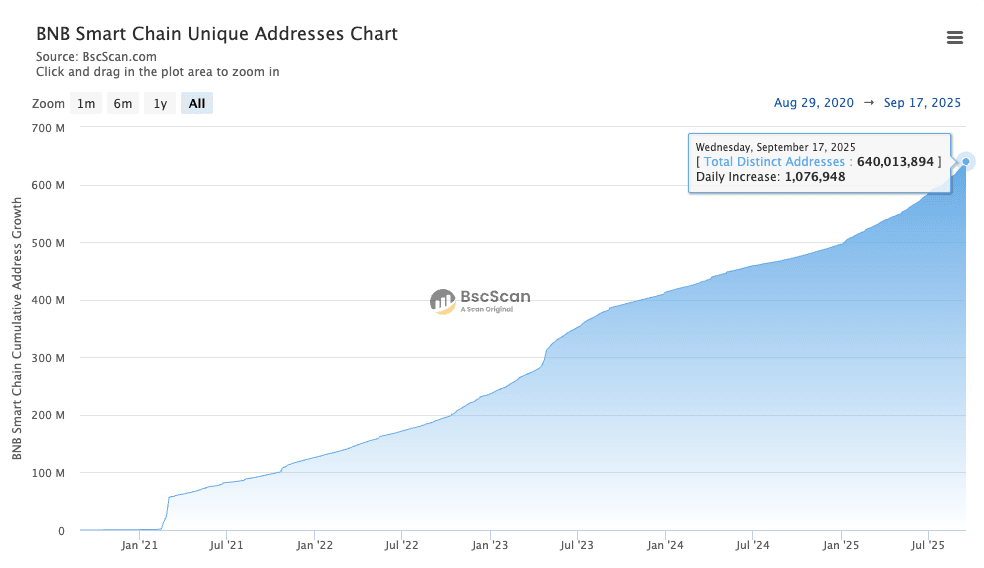Open the chart context hamburger menu
984x568 pixels.
[x=955, y=38]
